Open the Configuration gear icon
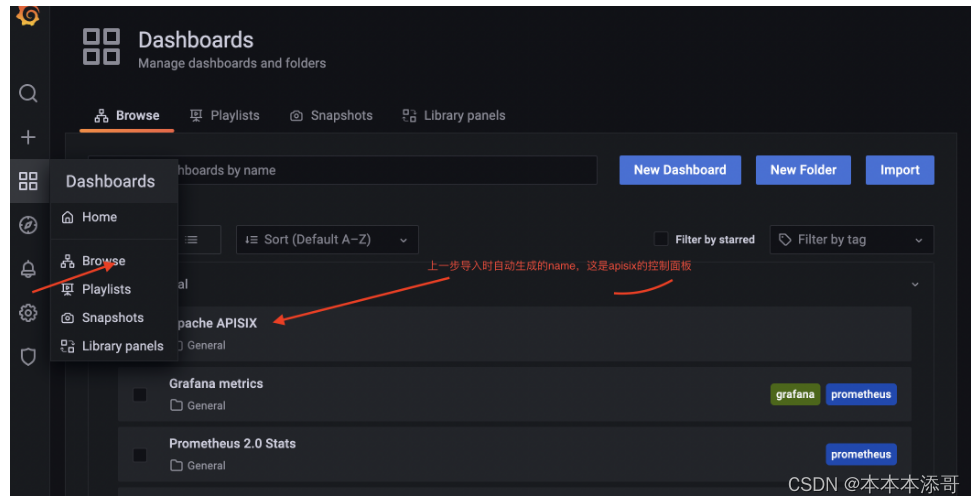This screenshot has height=504, width=976. pos(28,313)
